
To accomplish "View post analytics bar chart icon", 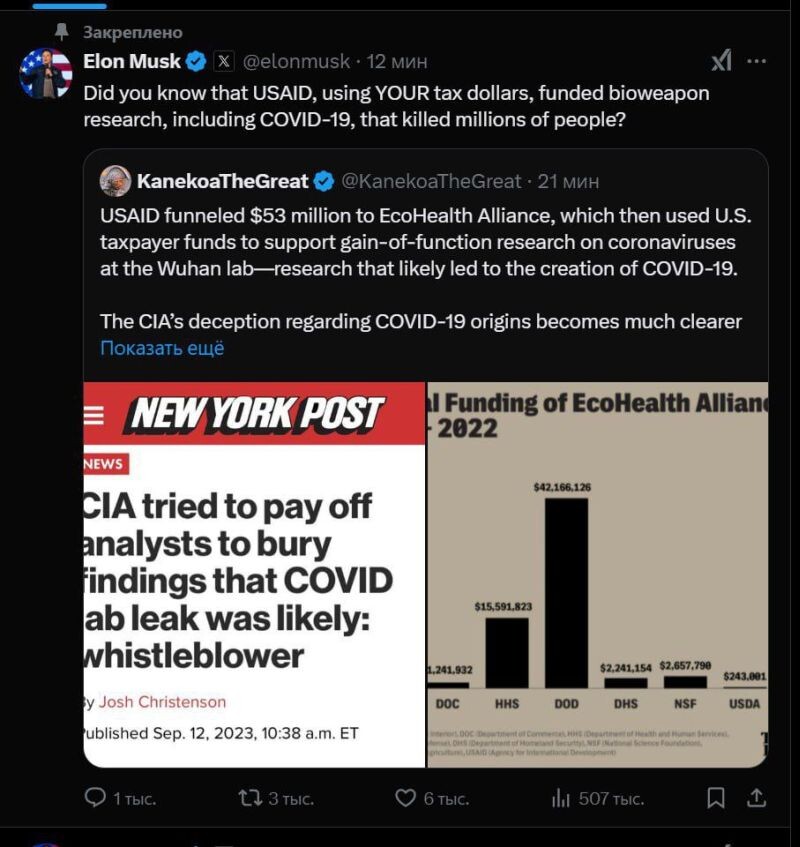I will (x=561, y=798).
